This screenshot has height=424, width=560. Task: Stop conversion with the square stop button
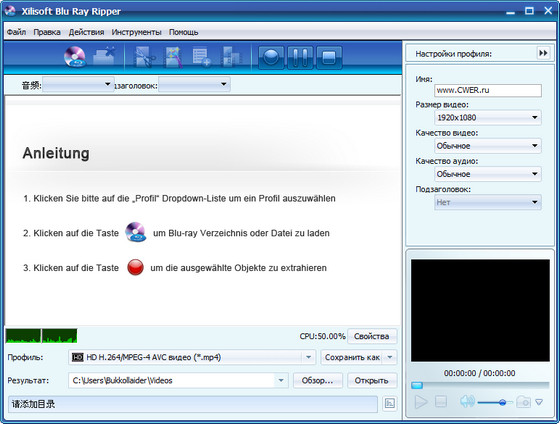329,57
